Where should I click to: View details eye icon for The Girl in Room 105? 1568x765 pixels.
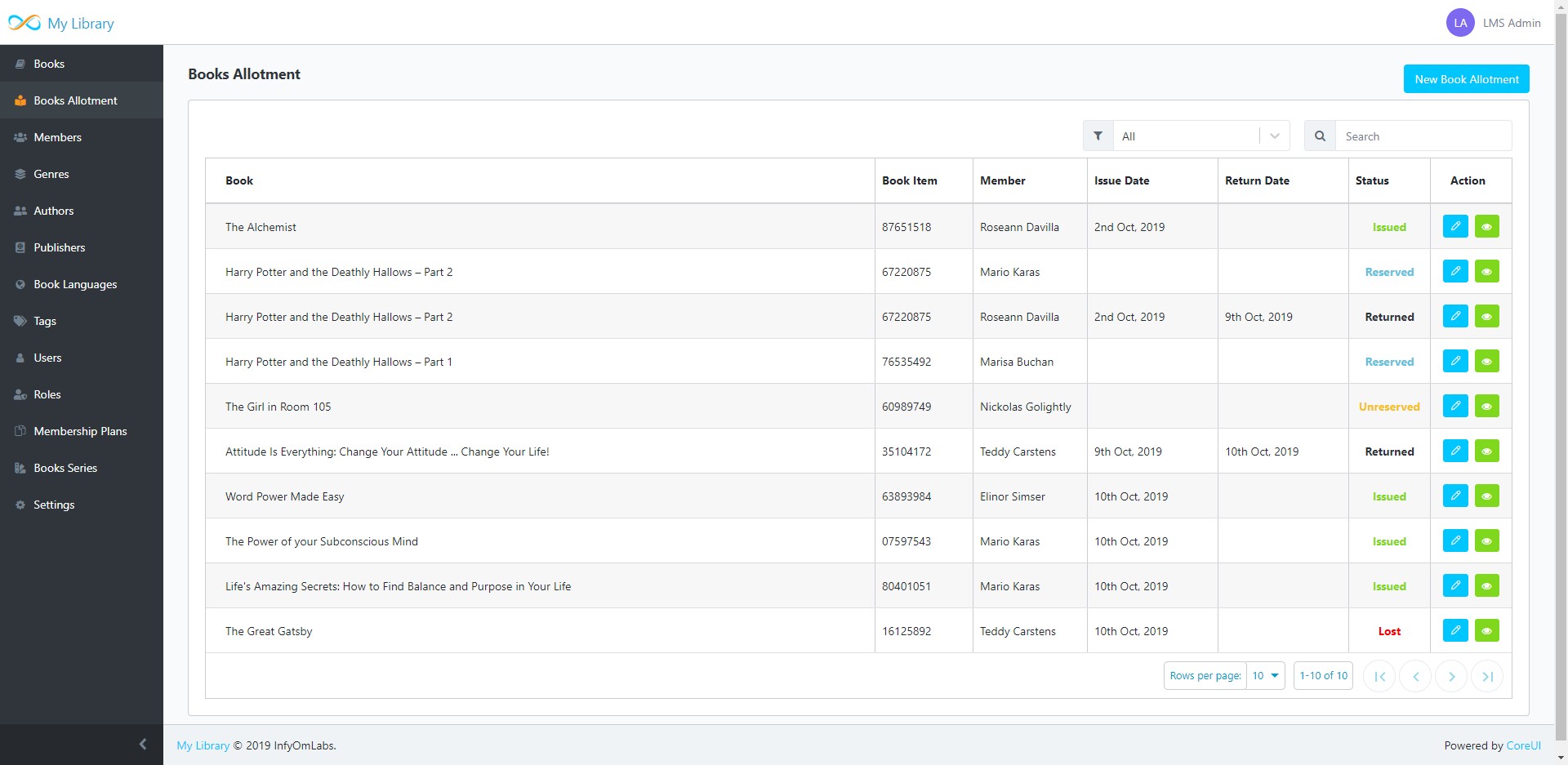coord(1487,406)
